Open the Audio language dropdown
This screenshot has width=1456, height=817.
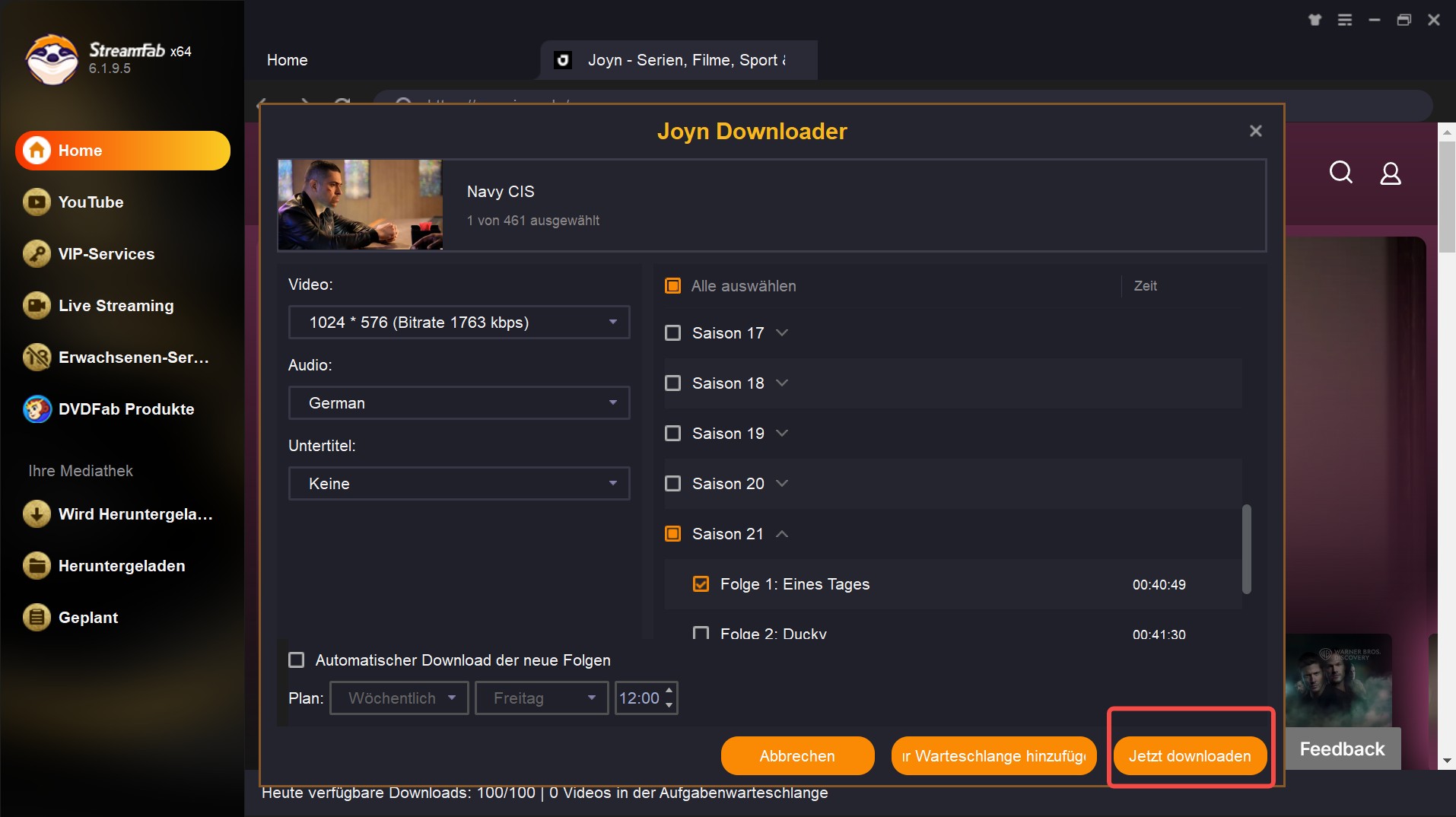point(459,403)
